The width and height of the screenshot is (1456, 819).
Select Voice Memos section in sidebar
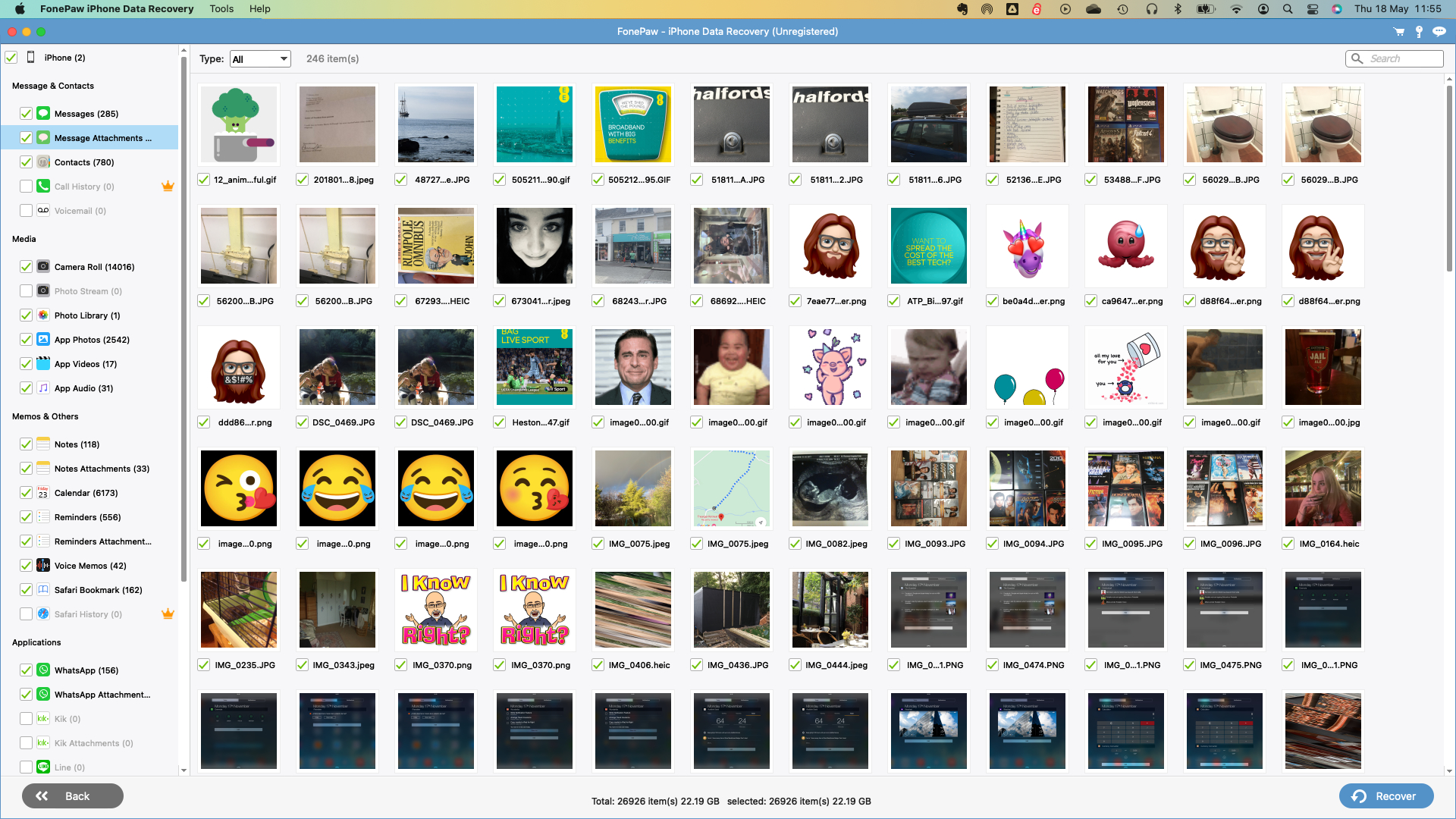click(x=89, y=565)
